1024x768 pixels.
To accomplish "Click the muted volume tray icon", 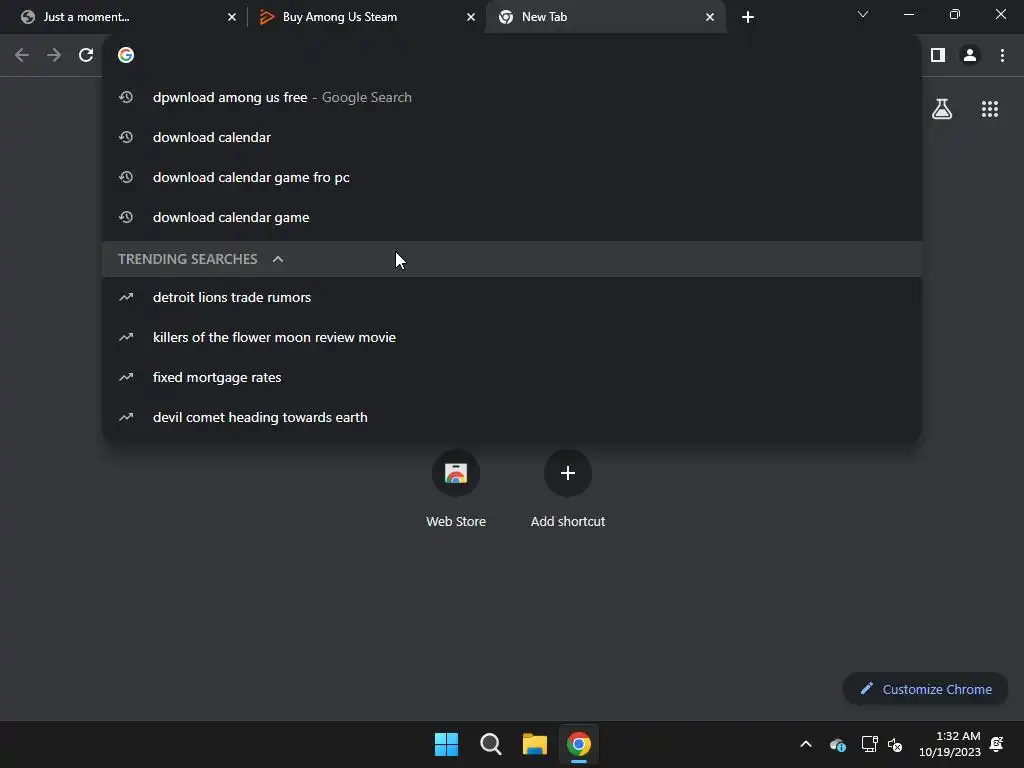I will point(895,744).
